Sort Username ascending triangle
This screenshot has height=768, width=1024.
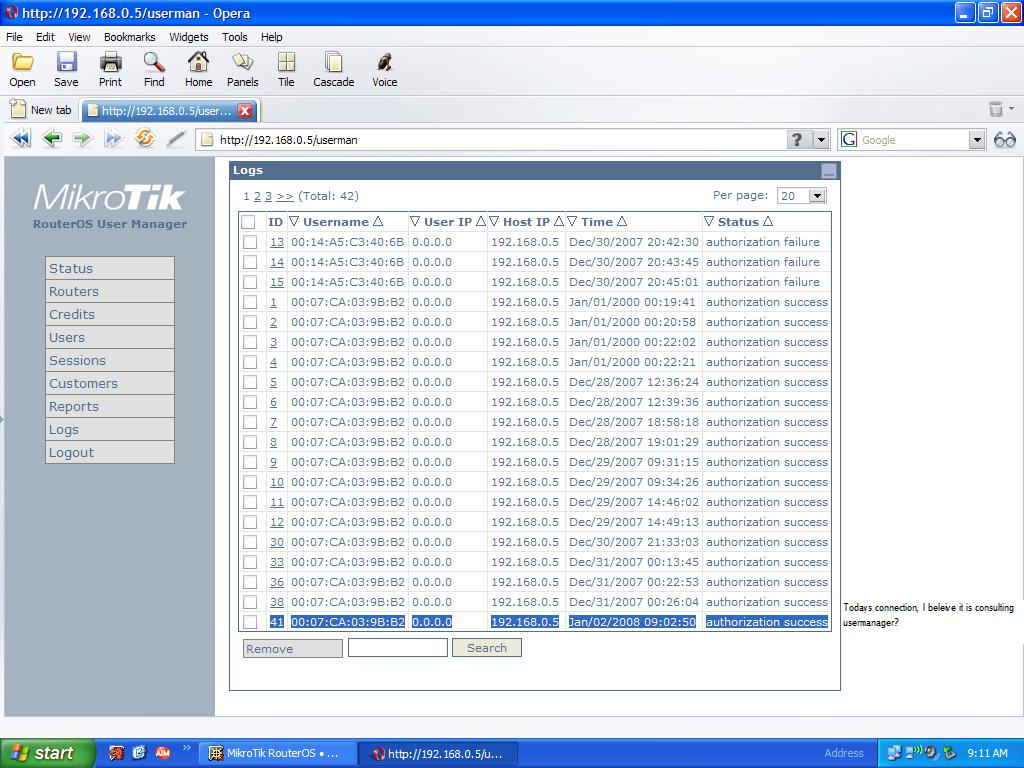(x=378, y=221)
